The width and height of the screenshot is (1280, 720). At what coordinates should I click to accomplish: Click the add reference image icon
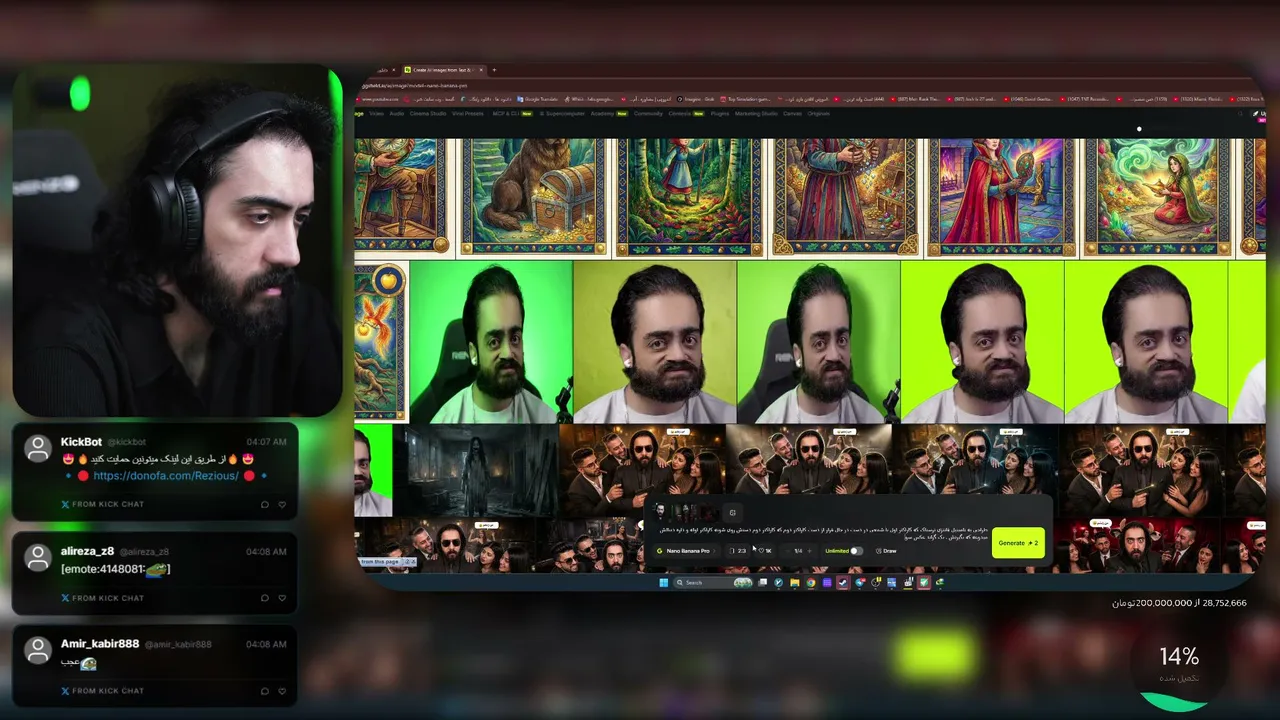click(x=732, y=513)
